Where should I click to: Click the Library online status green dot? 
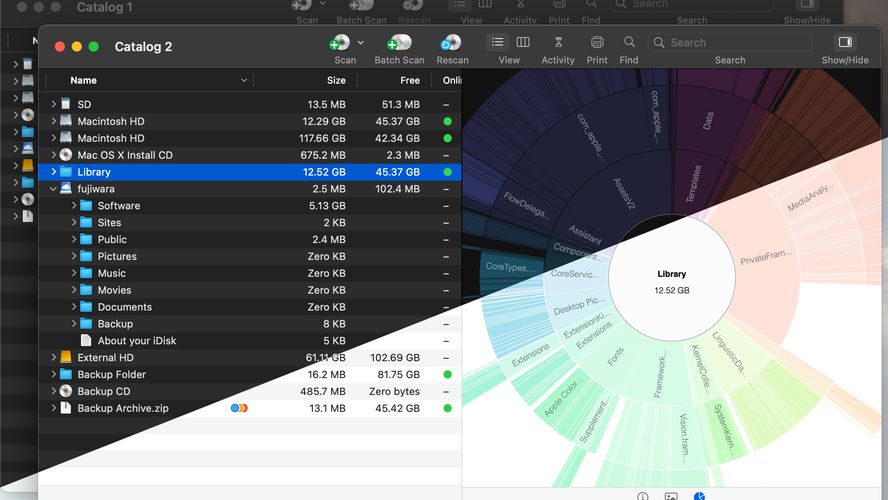click(x=447, y=172)
